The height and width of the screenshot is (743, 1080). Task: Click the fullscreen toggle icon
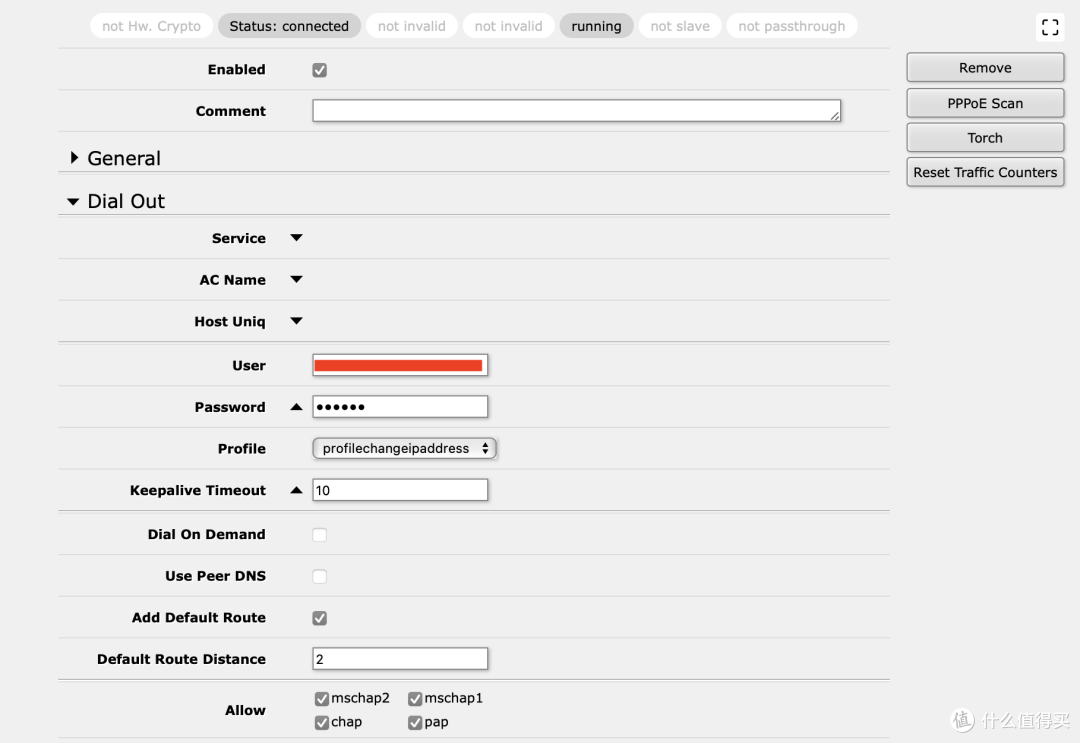click(x=1049, y=27)
